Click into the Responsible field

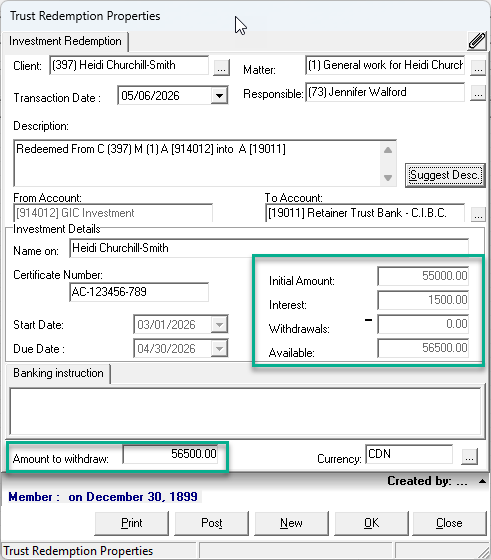385,92
